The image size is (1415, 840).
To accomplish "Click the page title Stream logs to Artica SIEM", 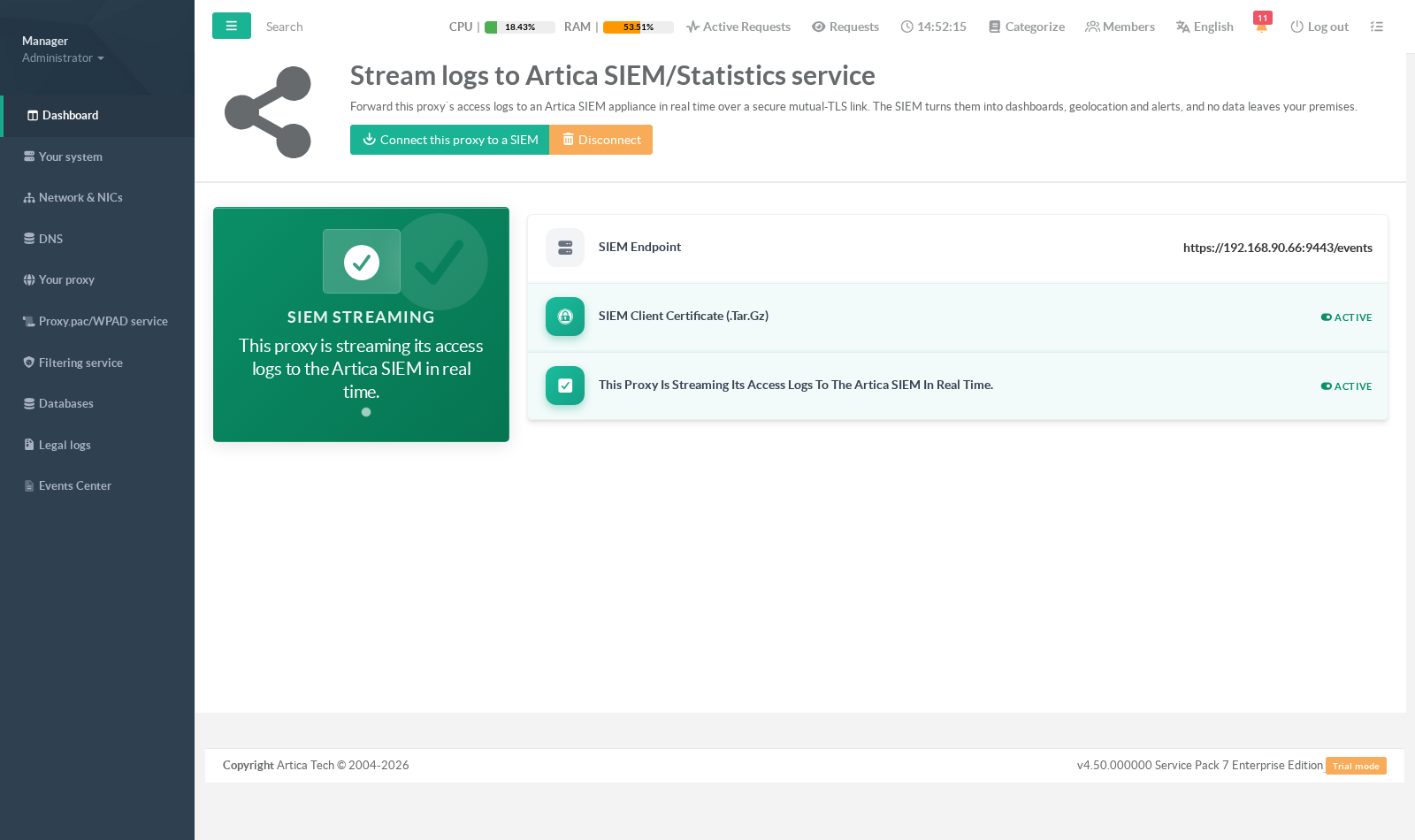I will point(613,76).
